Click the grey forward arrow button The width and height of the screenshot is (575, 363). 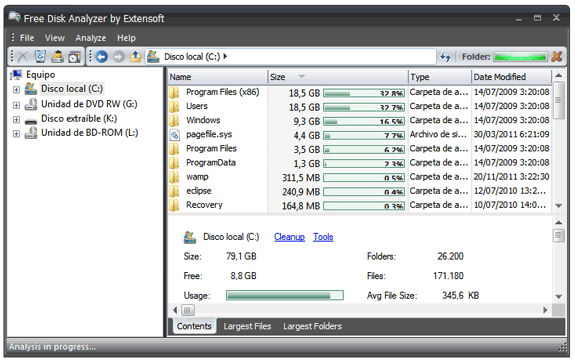point(118,56)
